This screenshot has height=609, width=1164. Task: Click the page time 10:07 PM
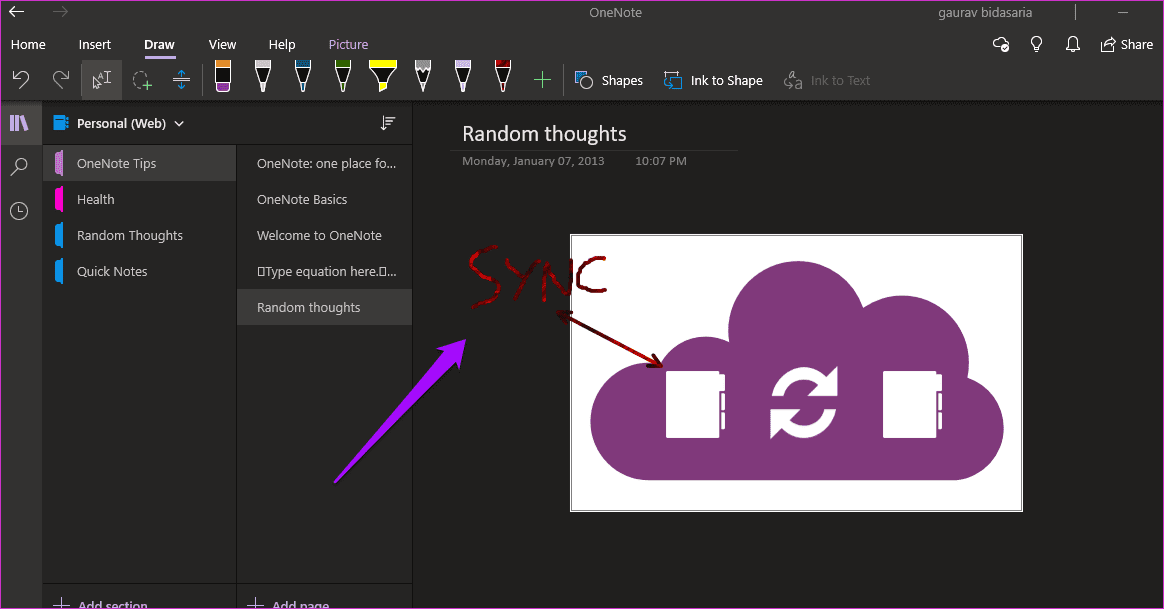click(x=661, y=161)
